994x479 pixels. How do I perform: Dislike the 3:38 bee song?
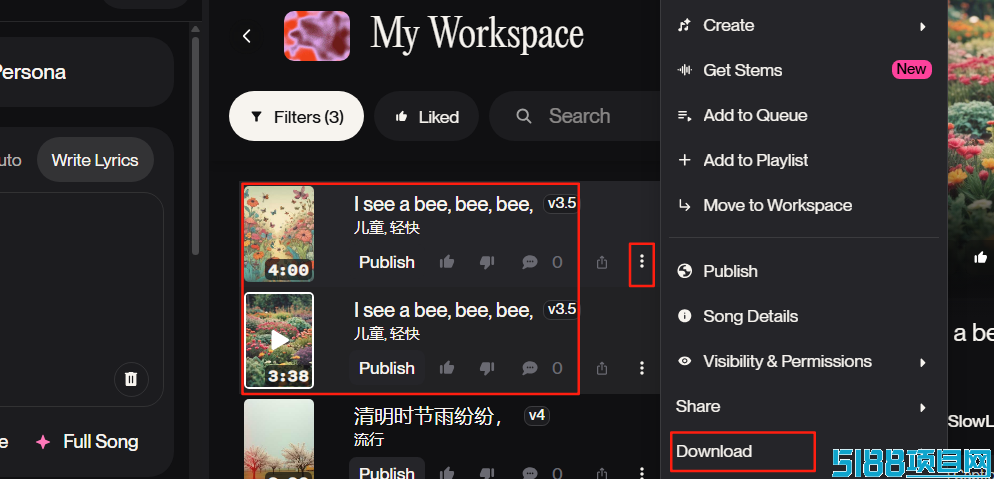487,368
